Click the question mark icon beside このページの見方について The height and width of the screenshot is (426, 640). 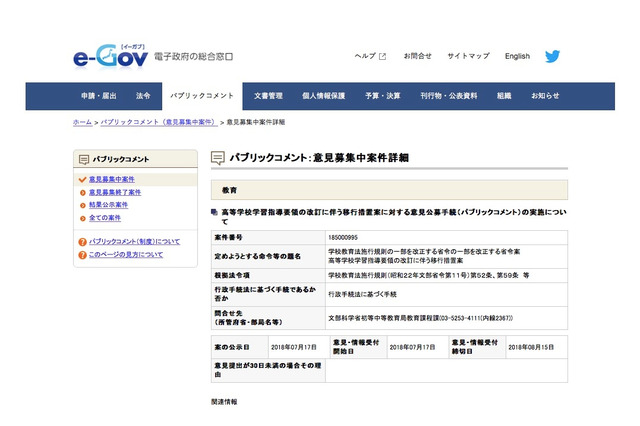pos(82,255)
